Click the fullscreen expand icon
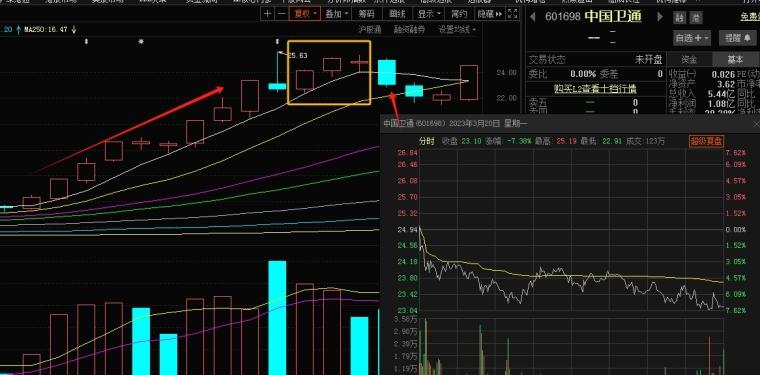760x375 pixels. pyautogui.click(x=513, y=14)
